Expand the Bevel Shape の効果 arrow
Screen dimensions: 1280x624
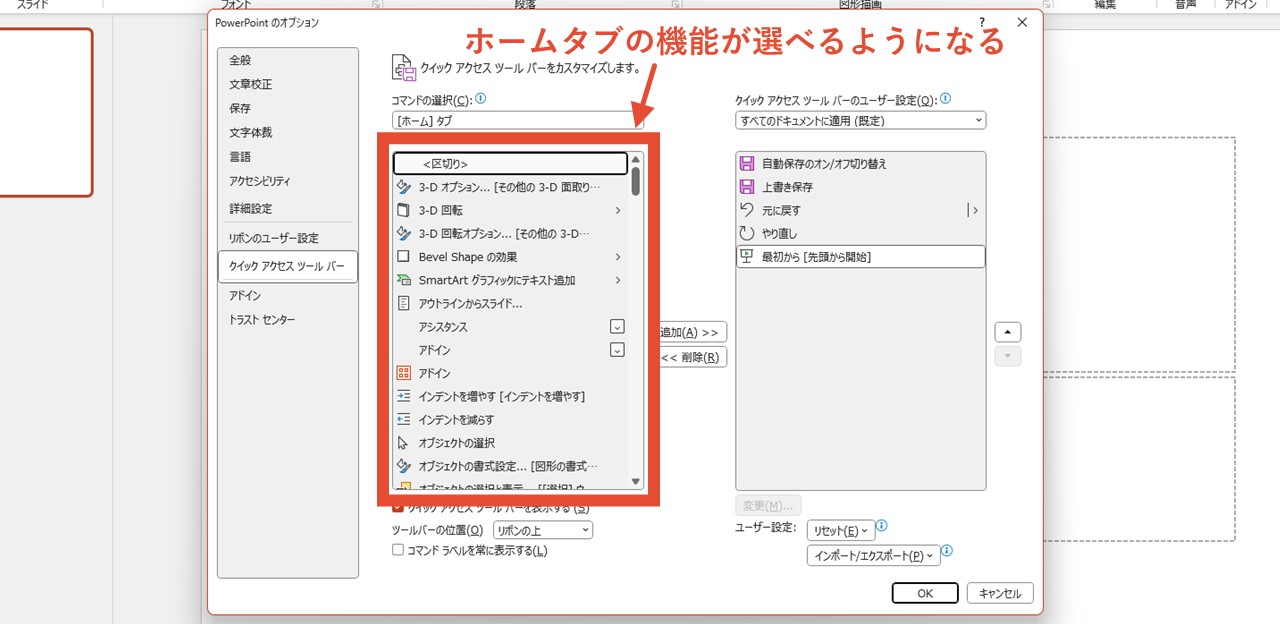point(618,257)
